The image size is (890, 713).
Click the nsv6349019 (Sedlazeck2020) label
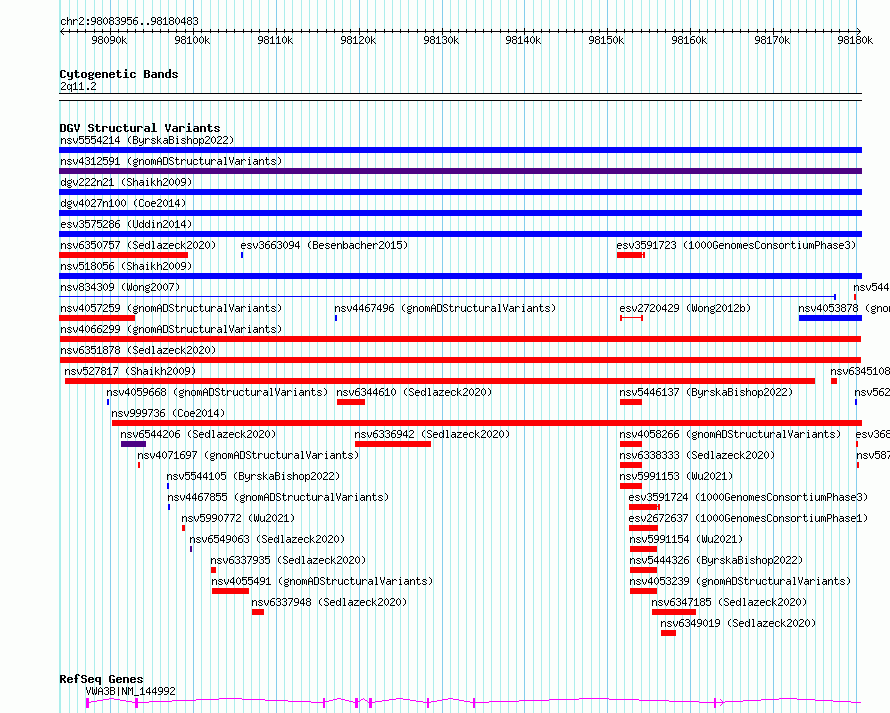pos(738,623)
